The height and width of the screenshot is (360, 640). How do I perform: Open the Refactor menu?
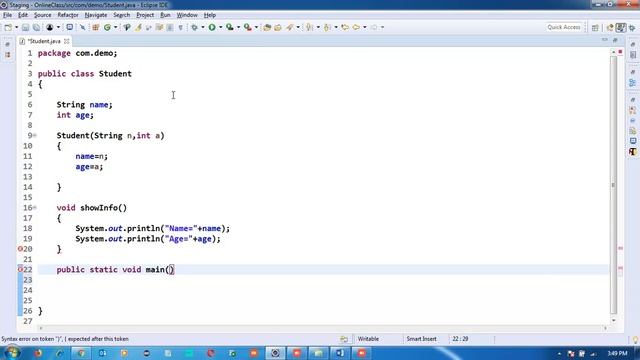[x=68, y=15]
